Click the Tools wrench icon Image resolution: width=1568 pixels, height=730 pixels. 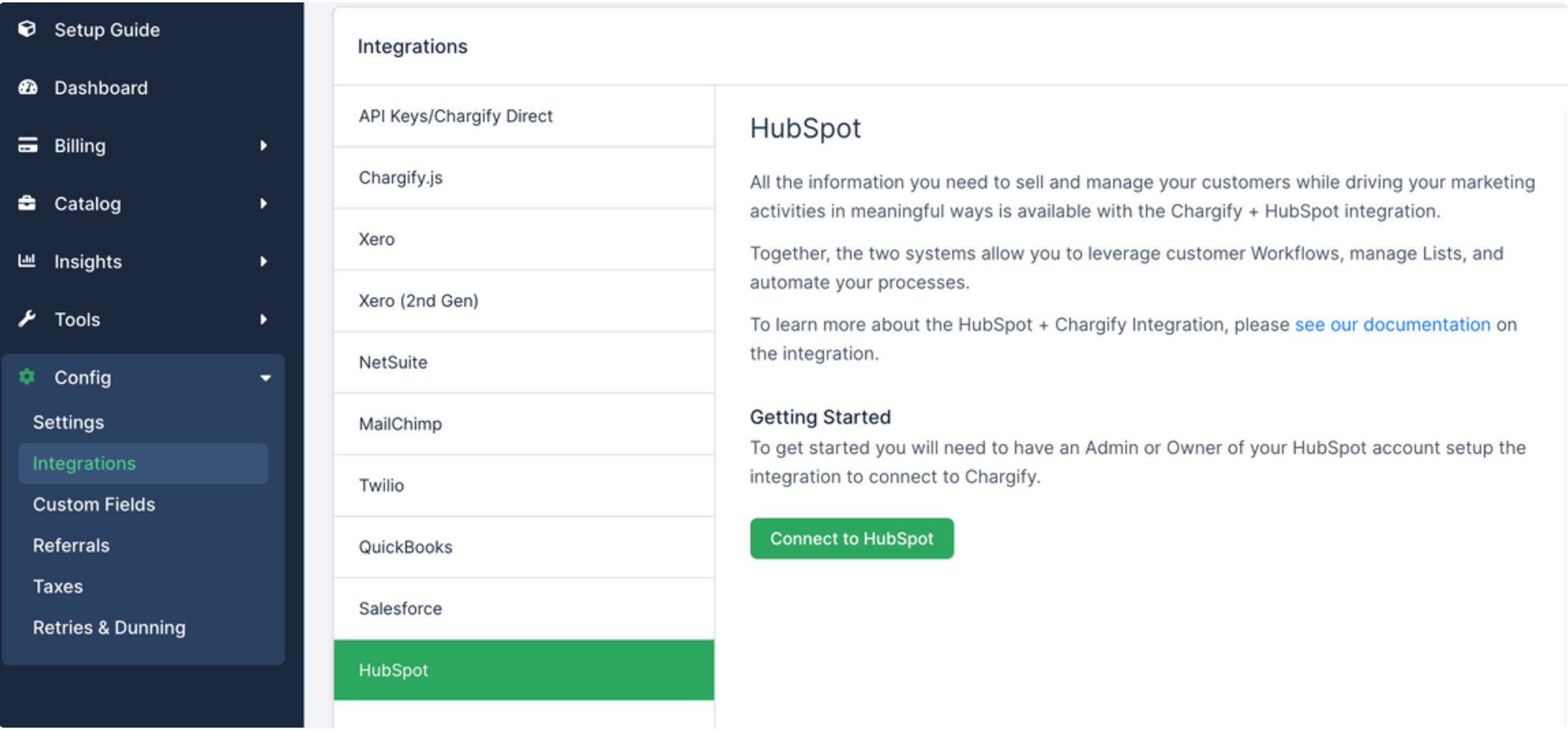coord(28,319)
